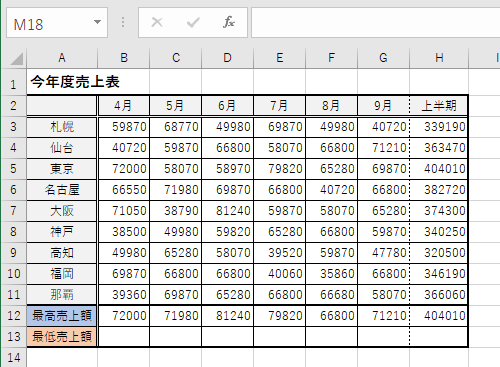Click the 那覇 row label cell

click(x=62, y=295)
